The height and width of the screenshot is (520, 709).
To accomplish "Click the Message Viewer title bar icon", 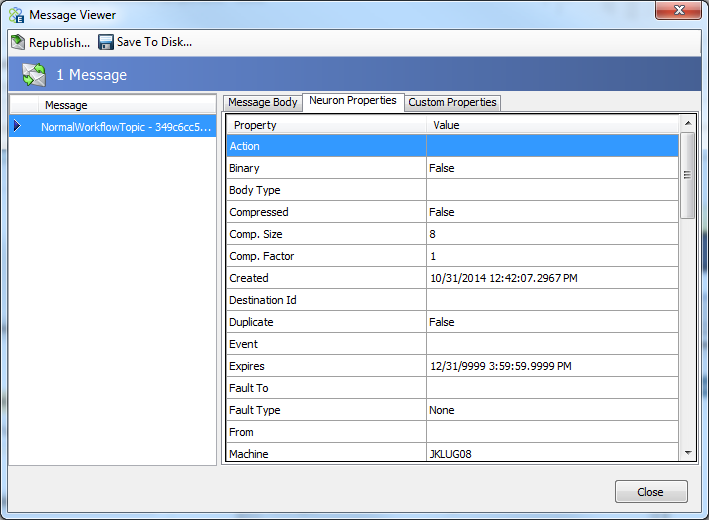I will click(x=16, y=15).
